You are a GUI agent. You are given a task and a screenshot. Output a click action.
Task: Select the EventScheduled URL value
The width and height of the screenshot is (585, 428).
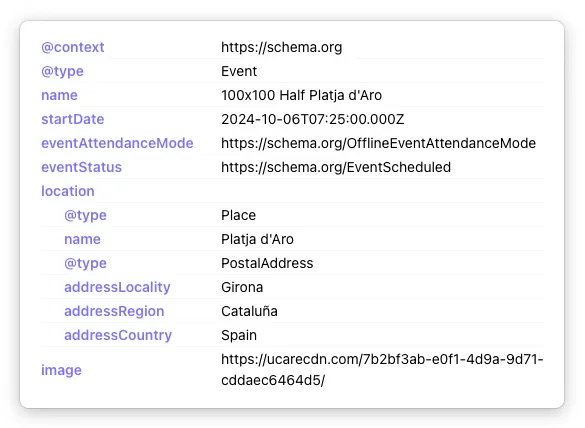[x=336, y=167]
